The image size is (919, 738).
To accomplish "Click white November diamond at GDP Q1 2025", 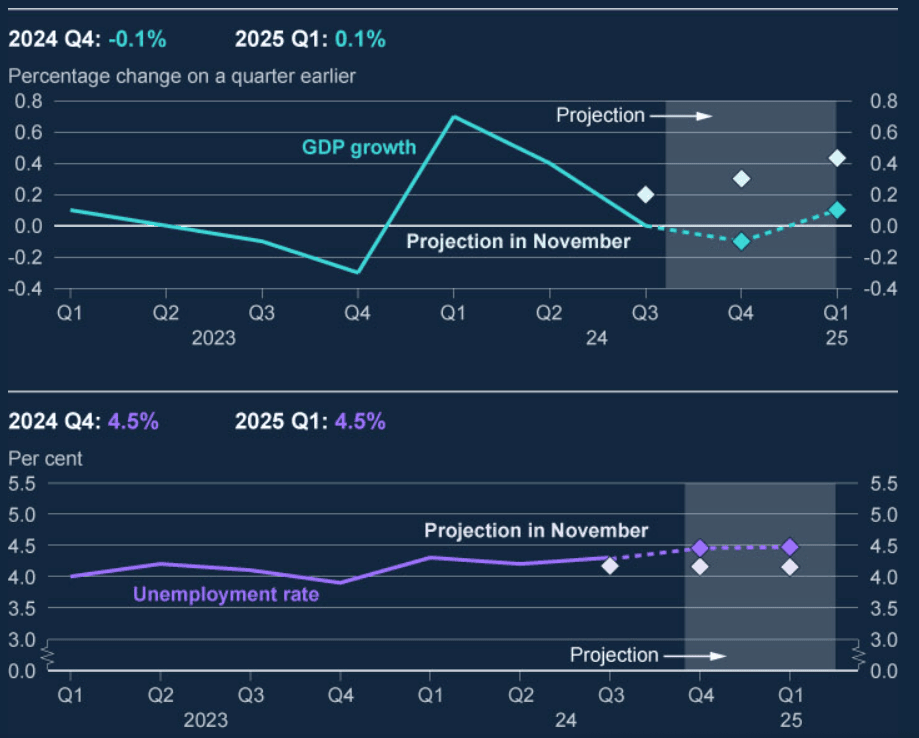I will pos(837,158).
